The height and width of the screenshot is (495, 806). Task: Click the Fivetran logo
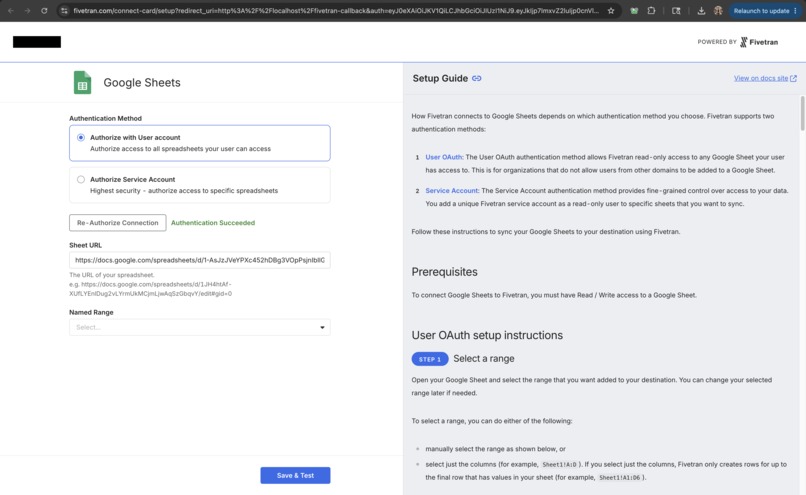[759, 42]
